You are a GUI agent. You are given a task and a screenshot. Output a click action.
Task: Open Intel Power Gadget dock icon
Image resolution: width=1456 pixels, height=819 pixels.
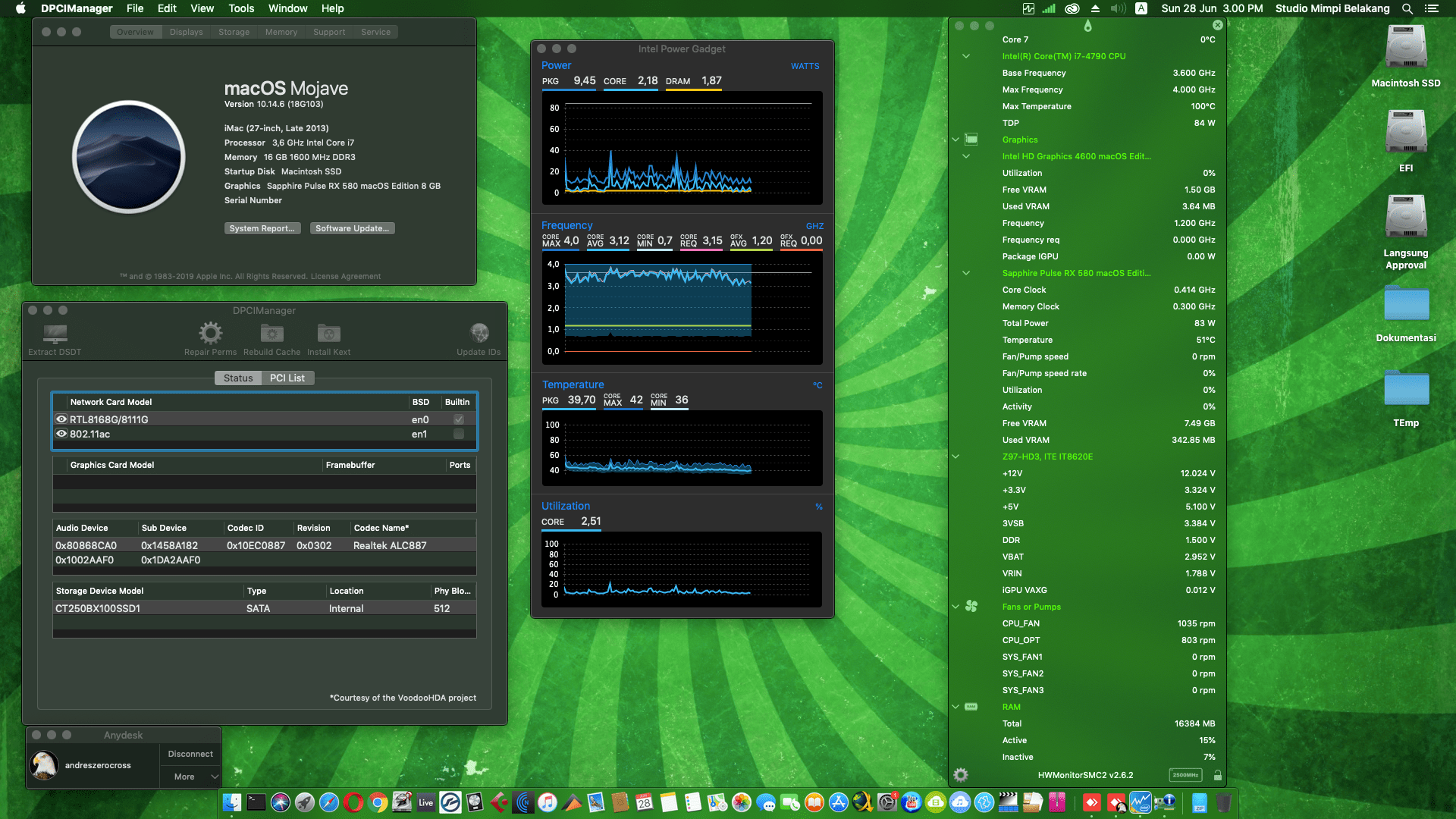pyautogui.click(x=1141, y=802)
